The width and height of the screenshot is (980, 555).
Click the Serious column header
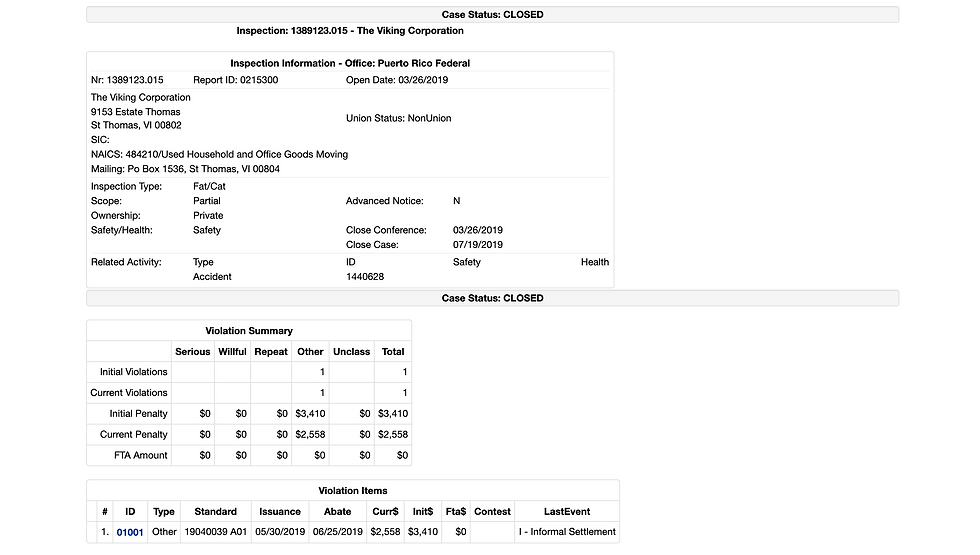coord(192,352)
